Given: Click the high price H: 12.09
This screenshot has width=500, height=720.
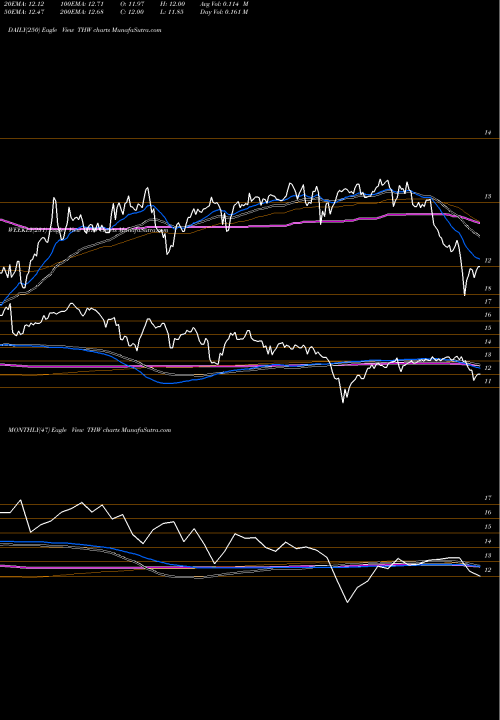Looking at the screenshot, I should 173,4.
